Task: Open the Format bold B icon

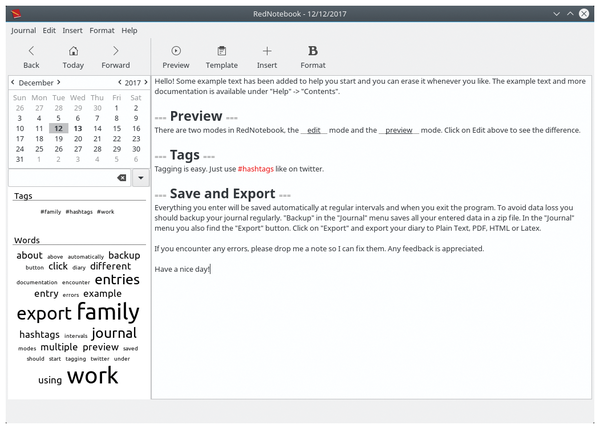Action: [313, 51]
